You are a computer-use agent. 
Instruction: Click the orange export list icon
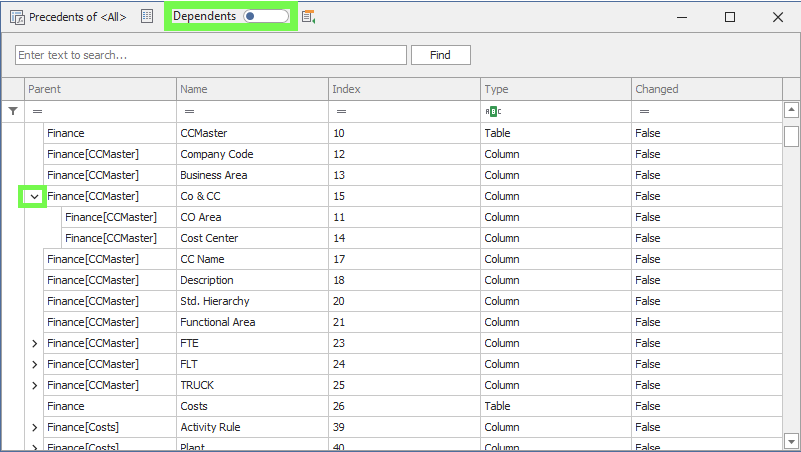[x=308, y=17]
